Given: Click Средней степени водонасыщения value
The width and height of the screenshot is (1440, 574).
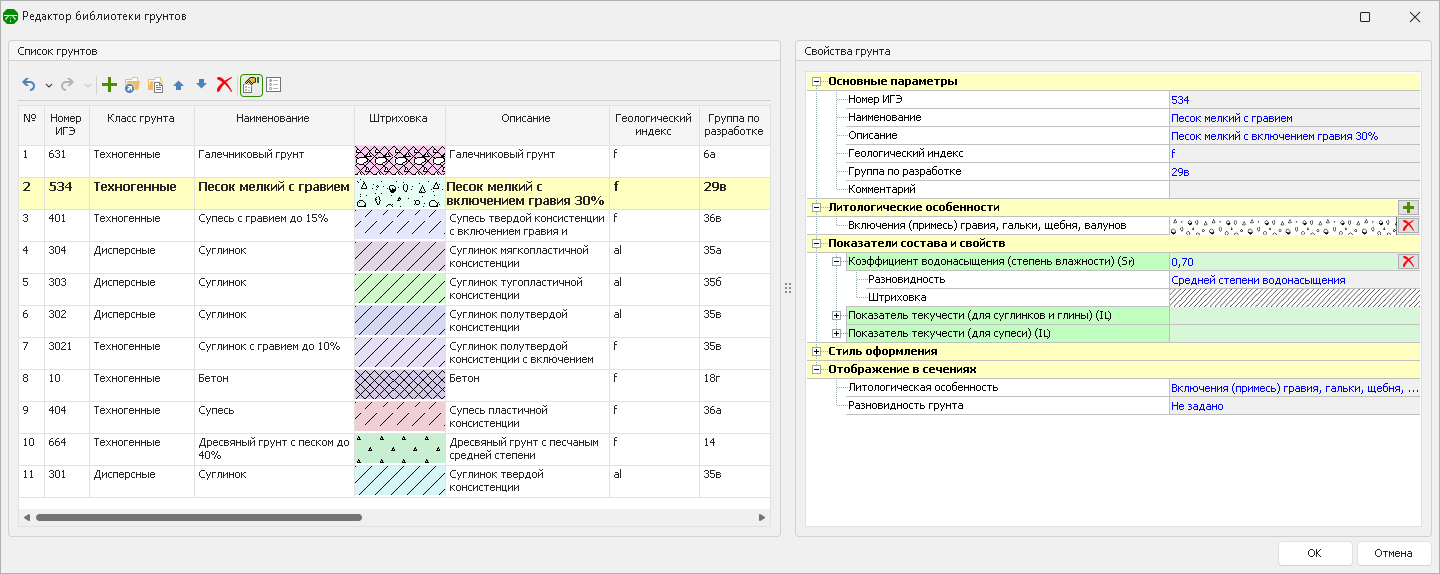Looking at the screenshot, I should point(1295,279).
